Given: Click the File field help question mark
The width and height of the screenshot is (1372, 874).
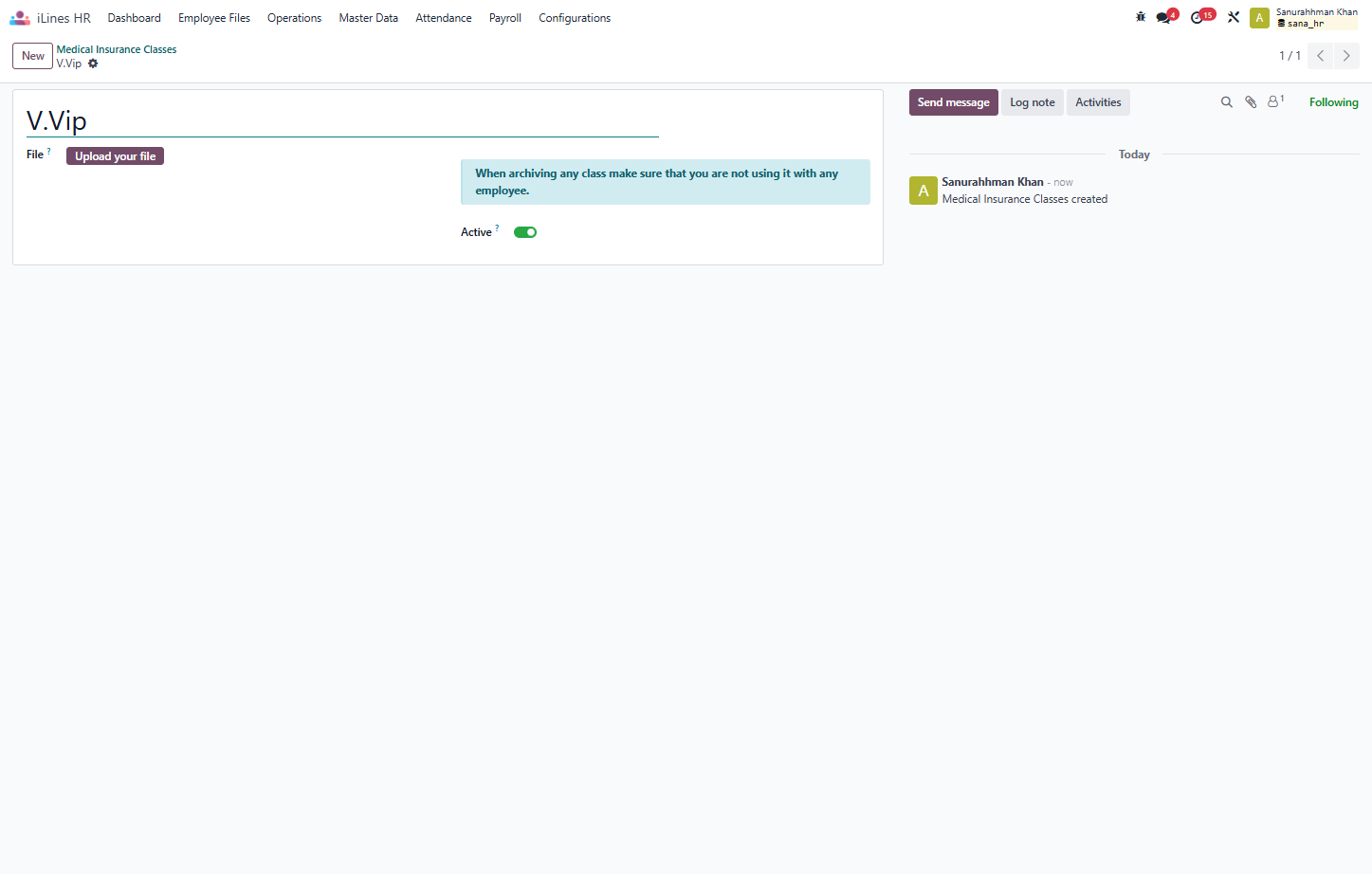Looking at the screenshot, I should (49, 151).
